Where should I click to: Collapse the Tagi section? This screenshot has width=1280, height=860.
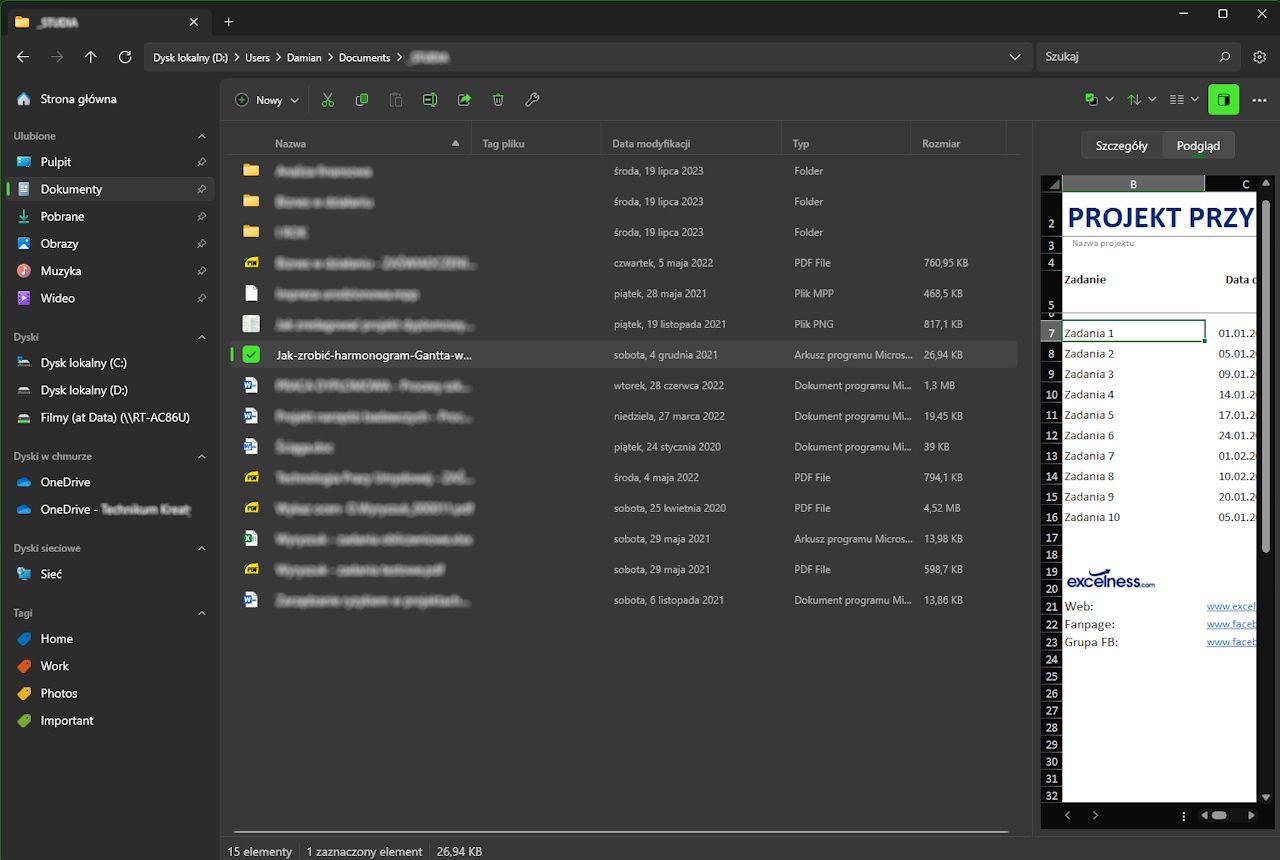pyautogui.click(x=201, y=613)
